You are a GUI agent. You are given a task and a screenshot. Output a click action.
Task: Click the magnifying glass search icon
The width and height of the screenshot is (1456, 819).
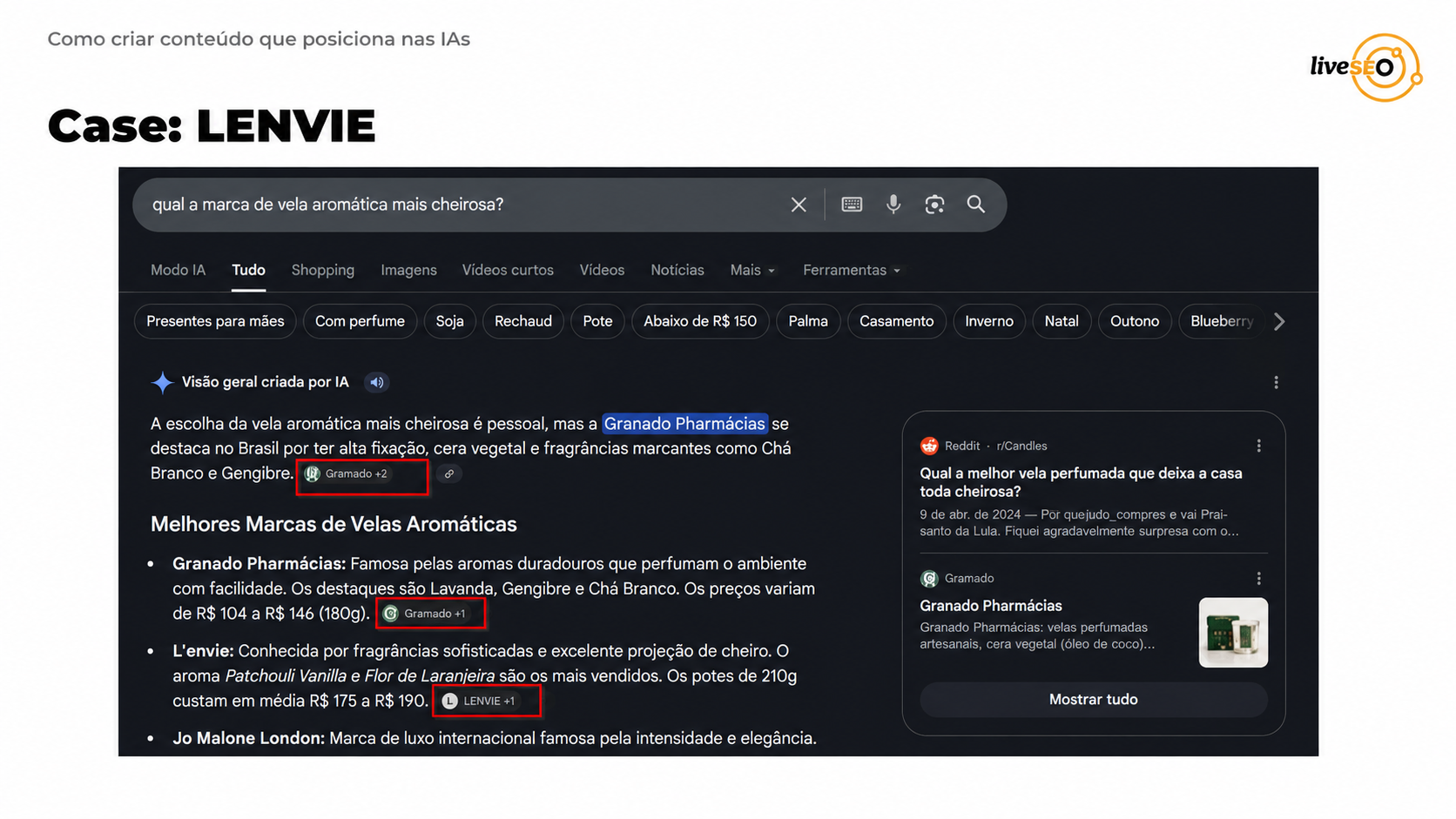(976, 205)
